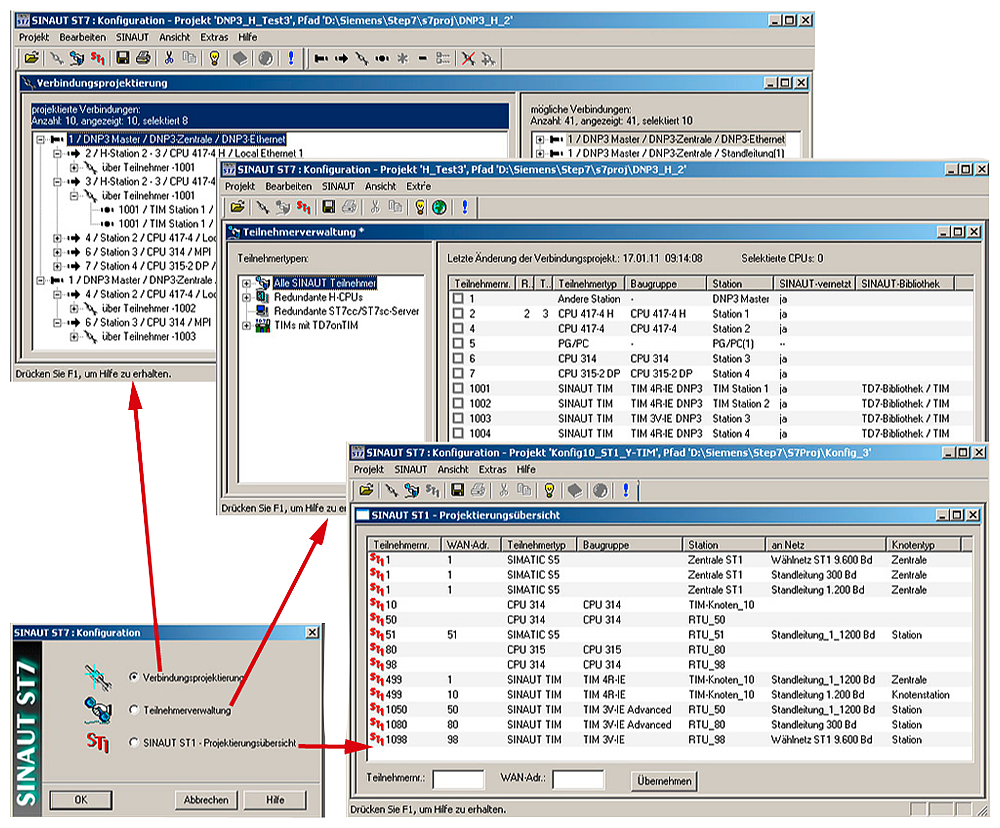Viewport: 1000px width, 828px height.
Task: Sort by Knotentyp column header
Action: 923,545
